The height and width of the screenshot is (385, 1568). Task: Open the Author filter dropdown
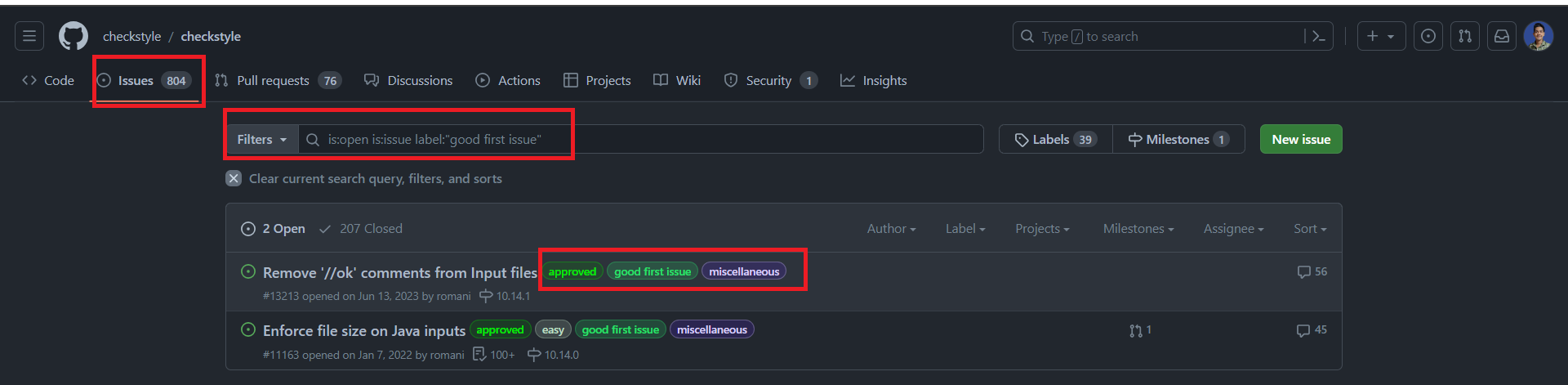[892, 229]
